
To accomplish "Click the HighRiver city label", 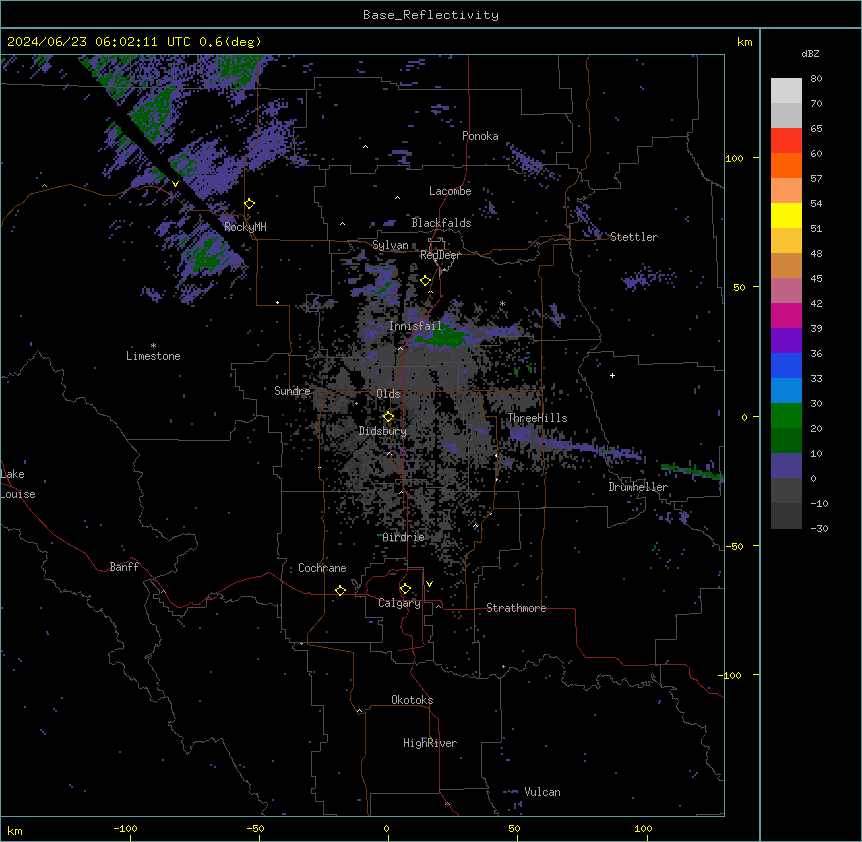I will (x=430, y=743).
